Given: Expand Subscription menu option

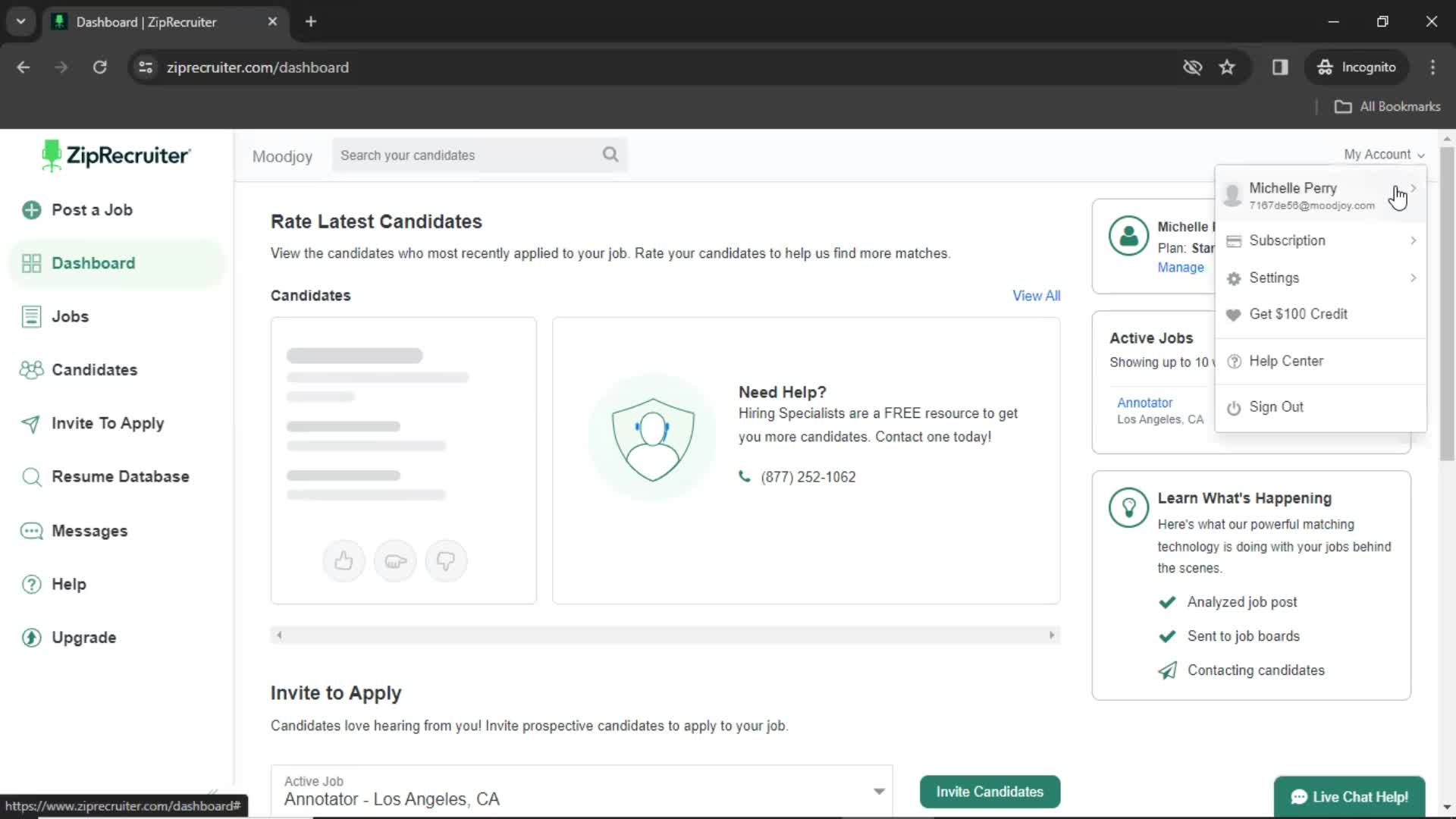Looking at the screenshot, I should (1414, 240).
